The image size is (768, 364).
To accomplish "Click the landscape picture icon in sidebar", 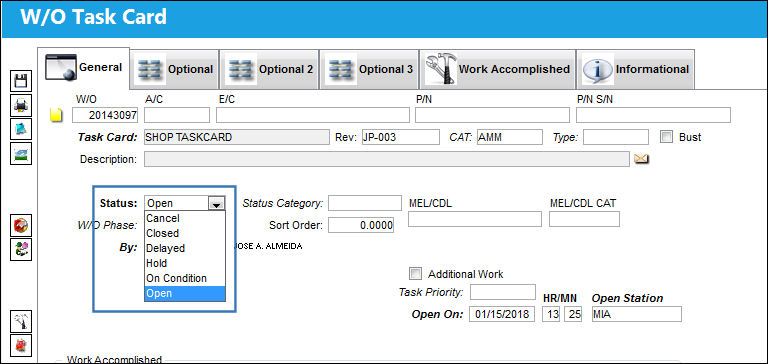I will pyautogui.click(x=21, y=153).
